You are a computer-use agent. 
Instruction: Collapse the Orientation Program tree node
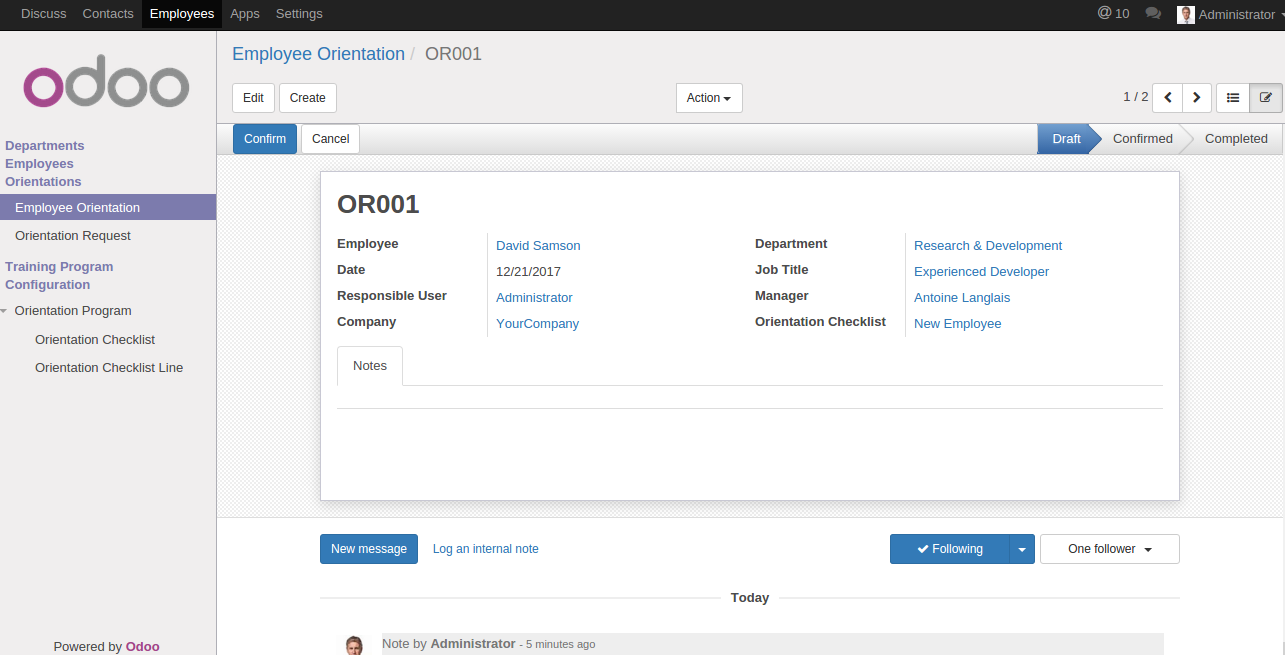pos(5,311)
